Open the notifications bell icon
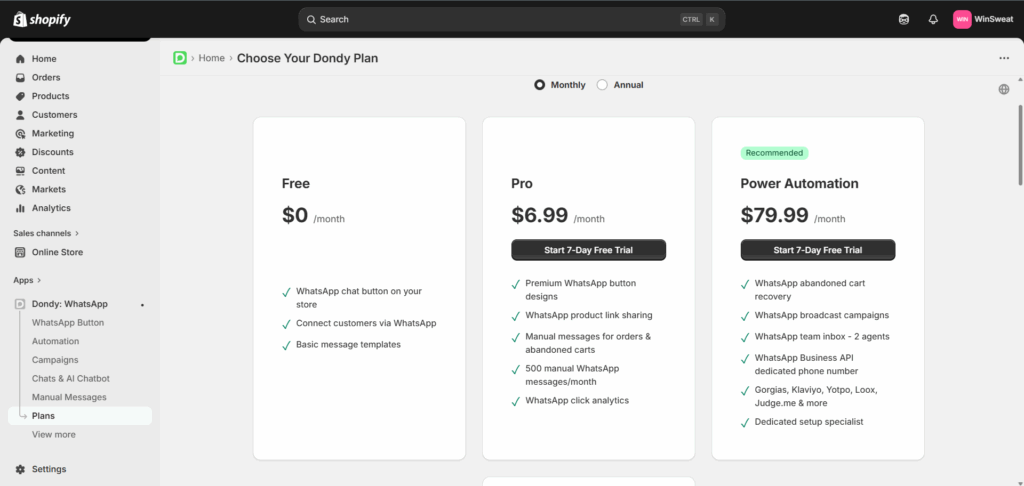Viewport: 1024px width, 486px height. tap(933, 19)
